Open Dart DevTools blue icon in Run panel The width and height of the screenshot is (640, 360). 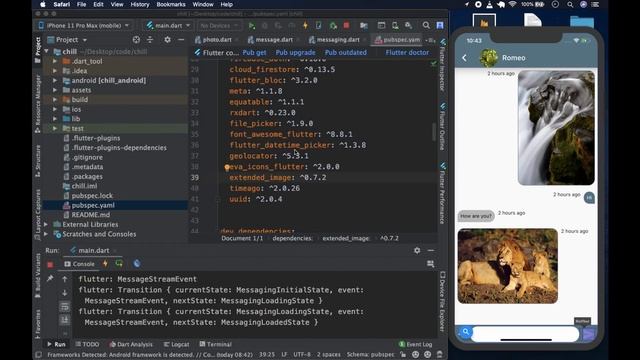click(137, 264)
